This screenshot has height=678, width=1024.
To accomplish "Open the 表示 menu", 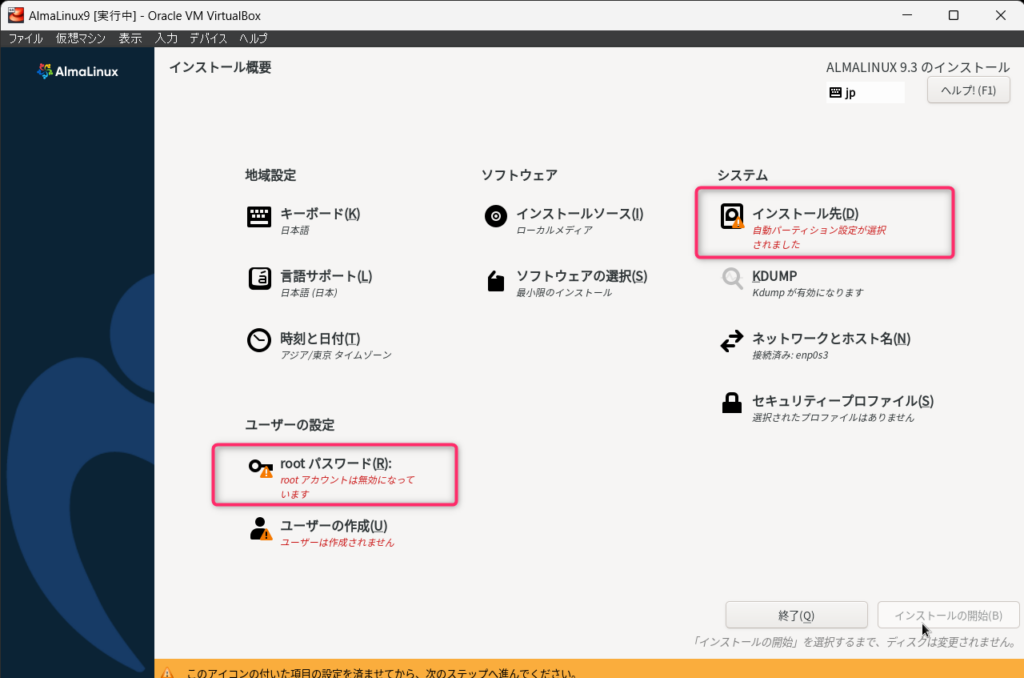I will point(130,38).
